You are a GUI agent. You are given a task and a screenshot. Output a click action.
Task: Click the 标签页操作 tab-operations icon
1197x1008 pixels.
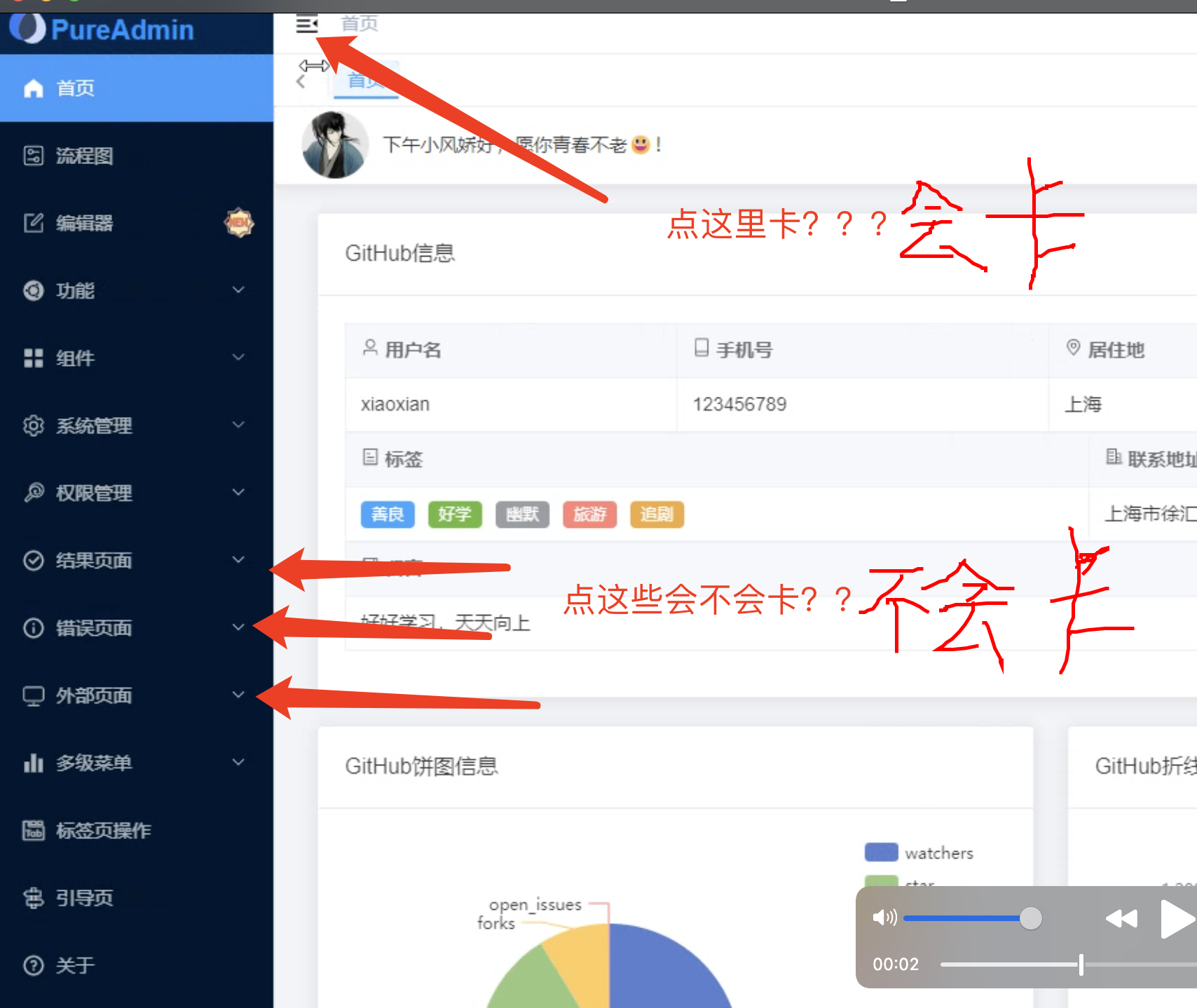click(33, 830)
